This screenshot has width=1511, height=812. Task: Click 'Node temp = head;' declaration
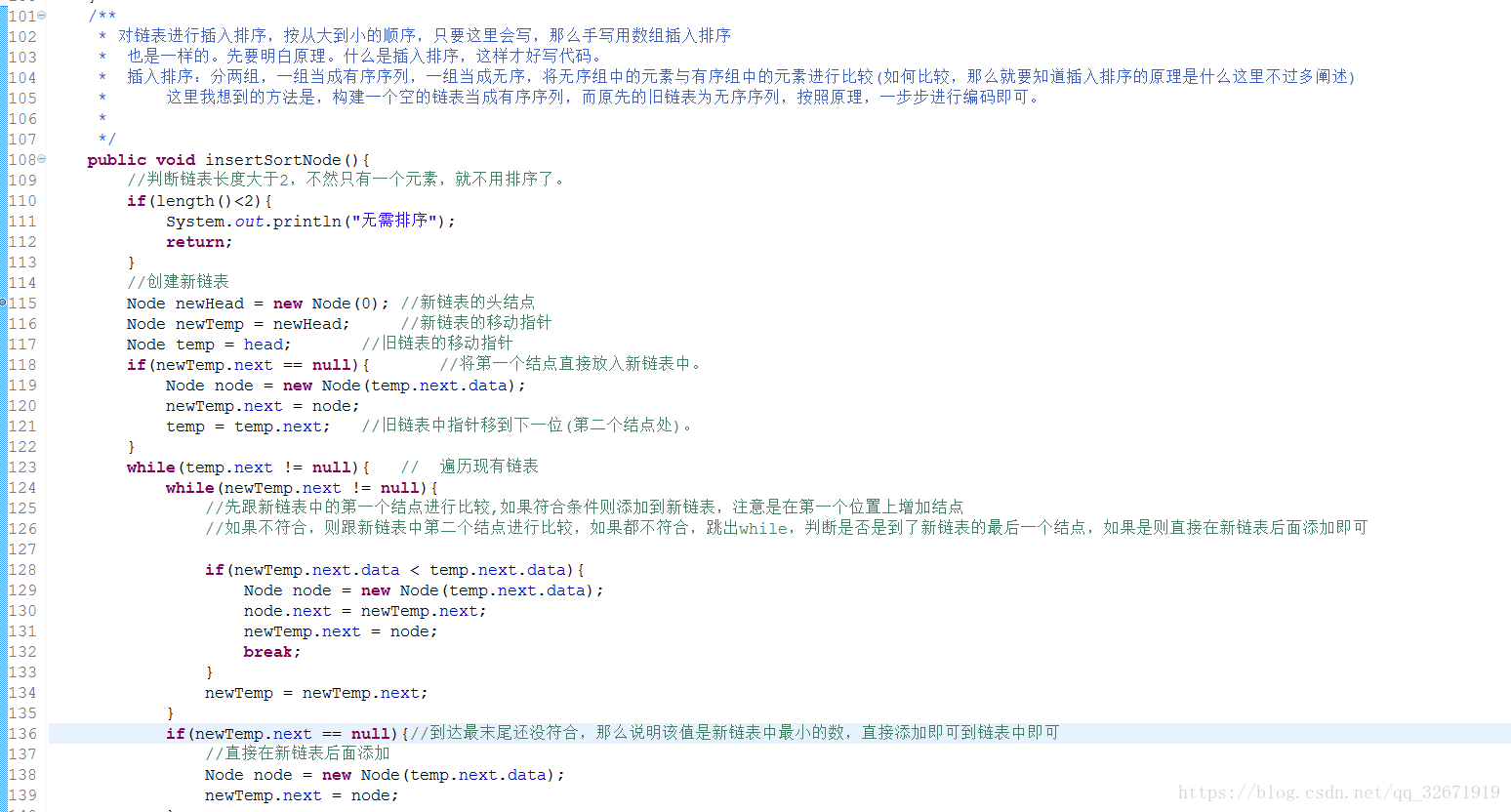(209, 345)
